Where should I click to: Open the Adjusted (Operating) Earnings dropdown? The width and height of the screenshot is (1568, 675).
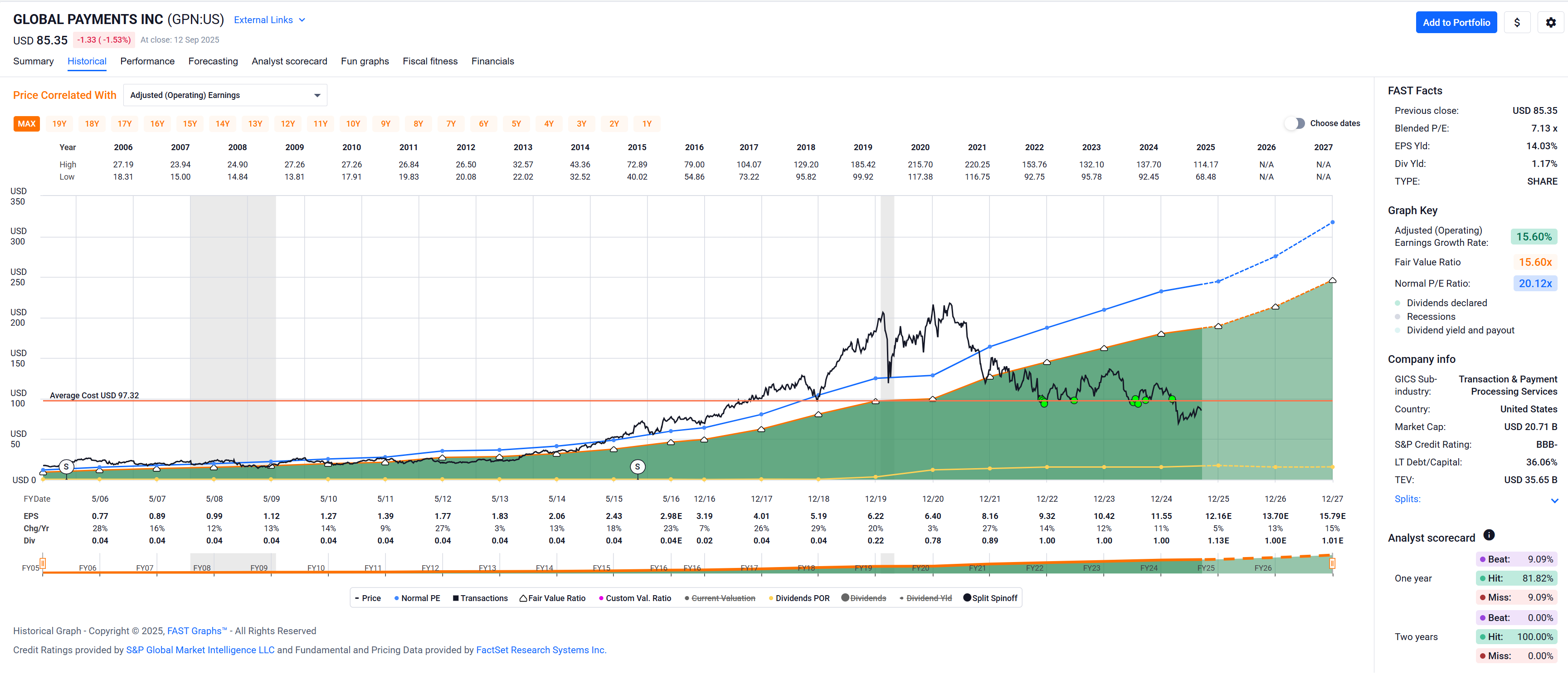pyautogui.click(x=224, y=96)
